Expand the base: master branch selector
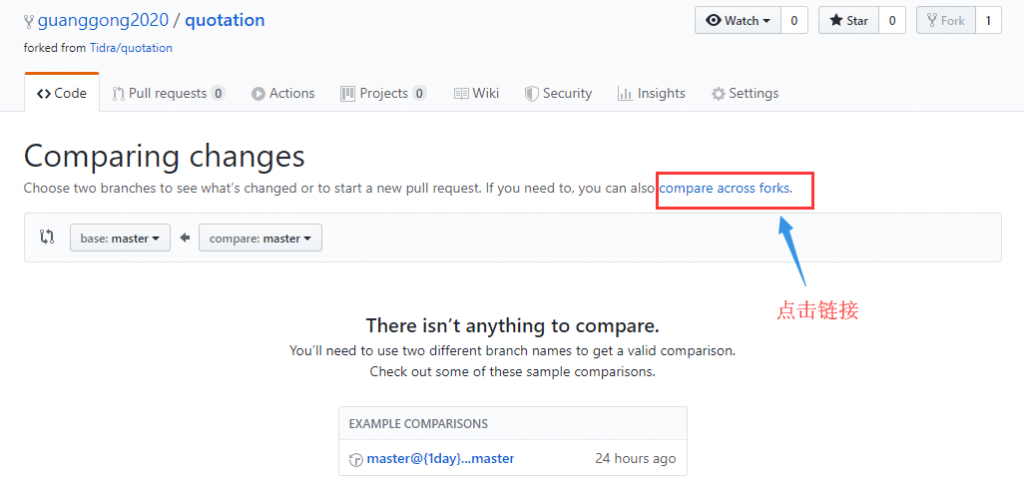This screenshot has height=487, width=1024. point(120,238)
